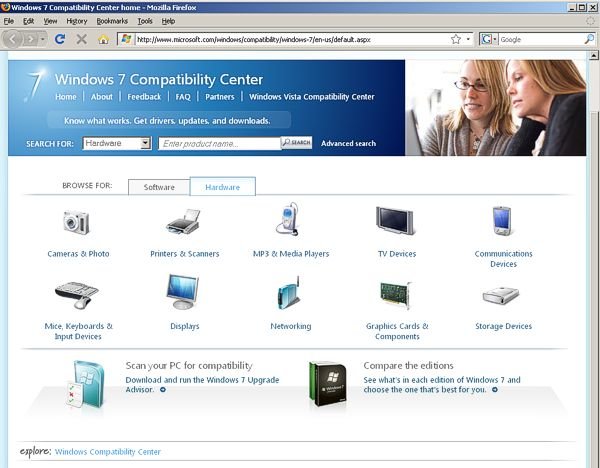
Task: Go back with the browser Back arrow
Action: (x=13, y=39)
